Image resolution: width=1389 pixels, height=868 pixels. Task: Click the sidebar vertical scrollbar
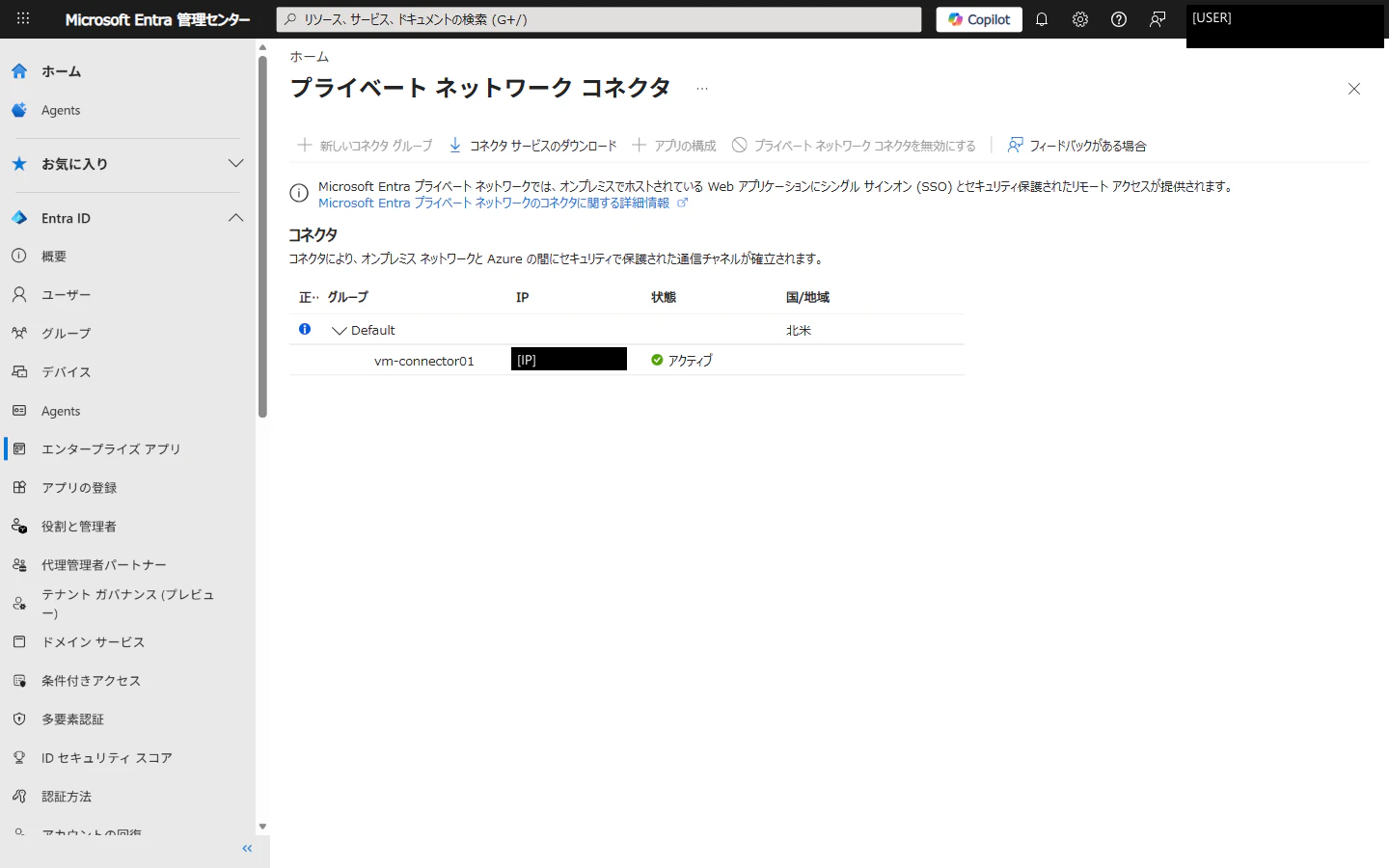coord(262,237)
